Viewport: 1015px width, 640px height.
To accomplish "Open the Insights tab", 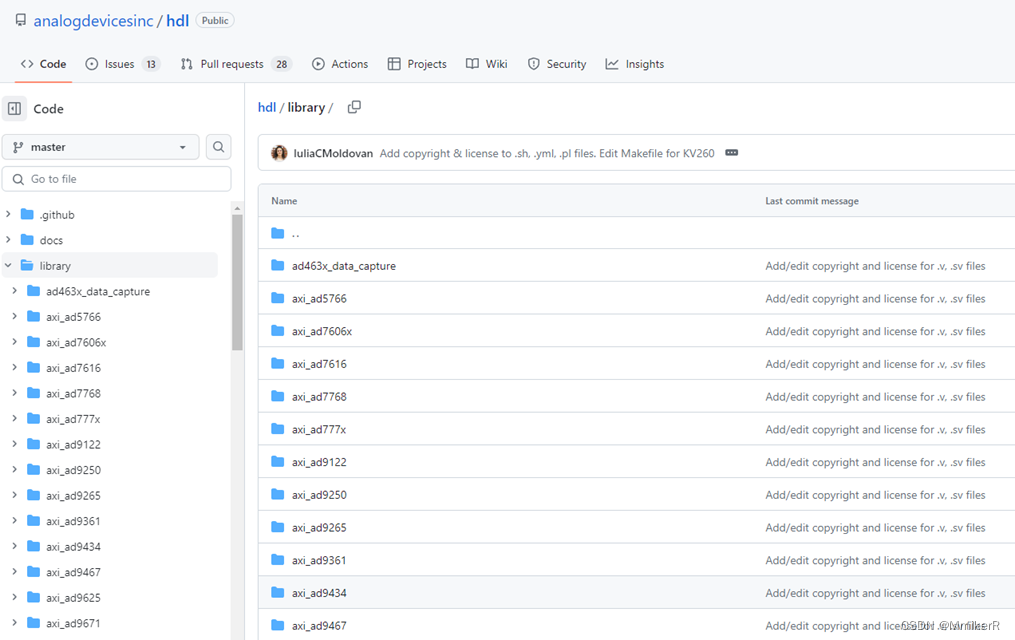I will tap(635, 64).
